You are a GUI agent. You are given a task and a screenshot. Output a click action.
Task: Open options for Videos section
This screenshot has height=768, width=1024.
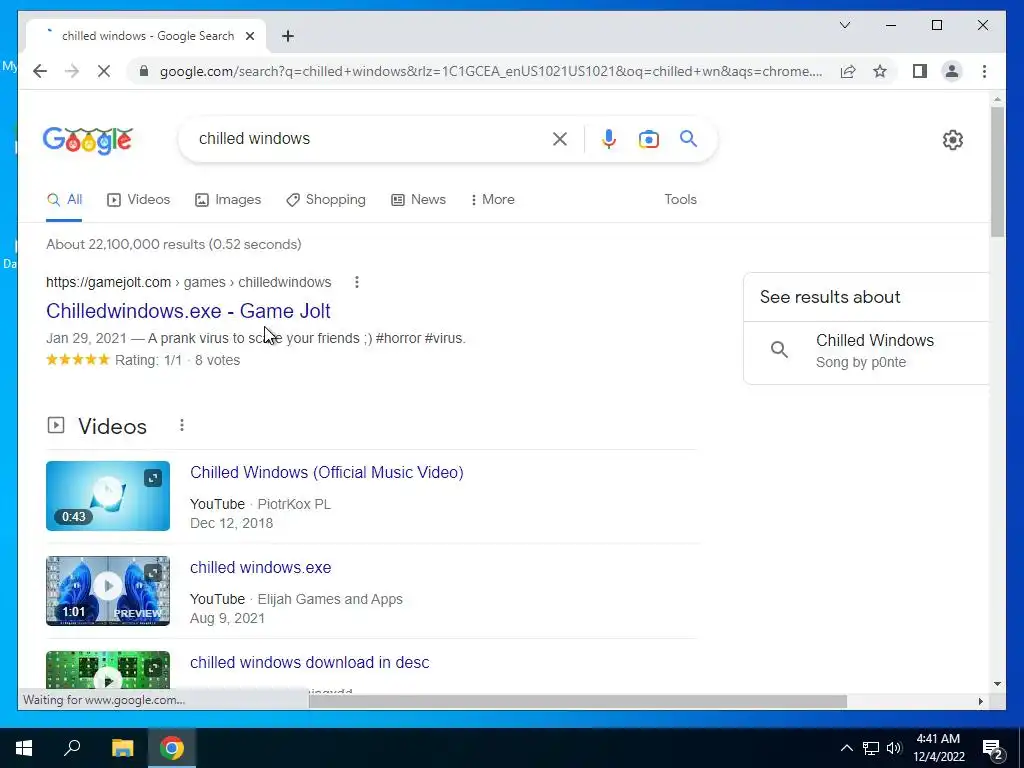[x=182, y=426]
